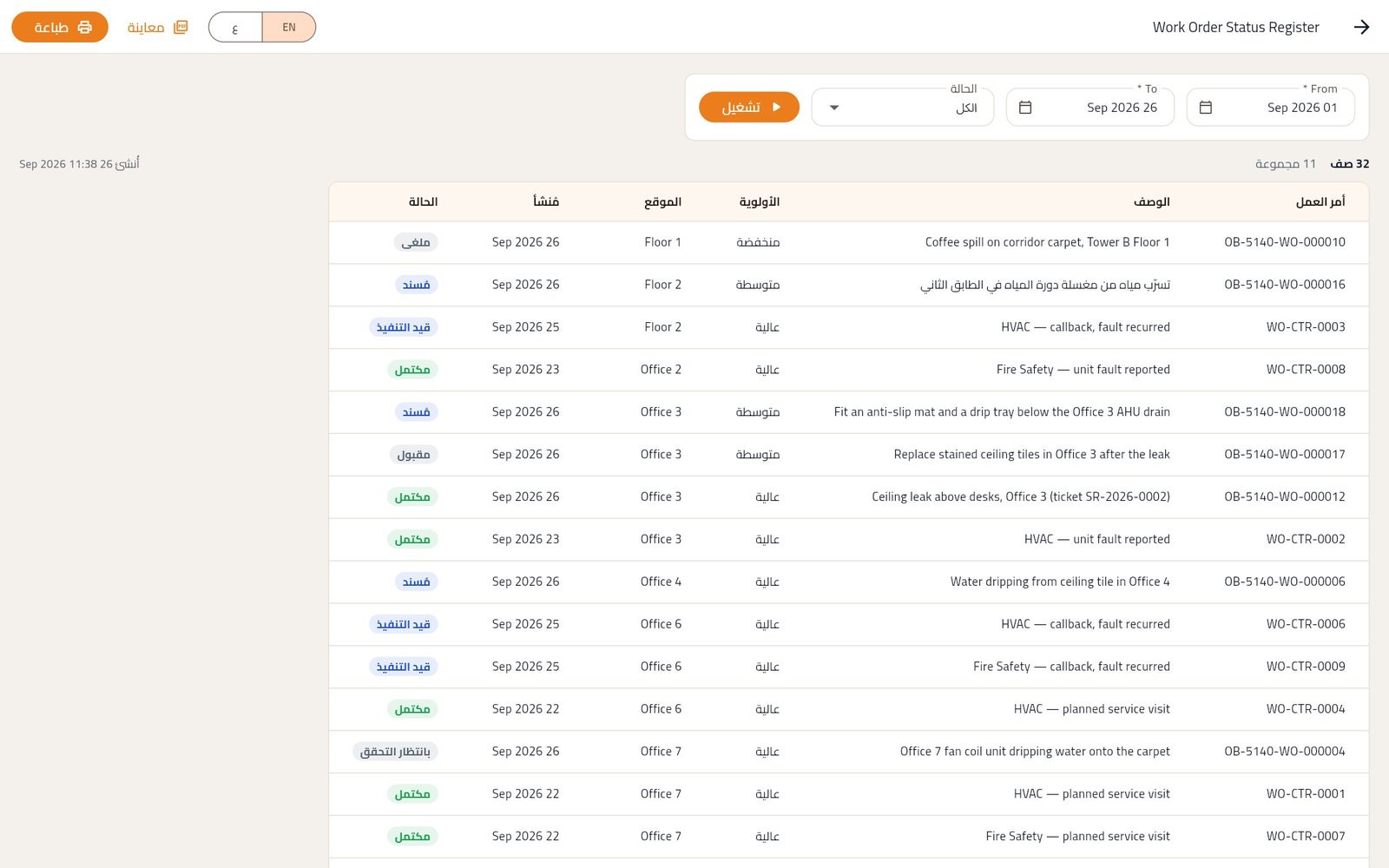This screenshot has height=868, width=1389.
Task: Switch language to EN
Action: pyautogui.click(x=289, y=27)
